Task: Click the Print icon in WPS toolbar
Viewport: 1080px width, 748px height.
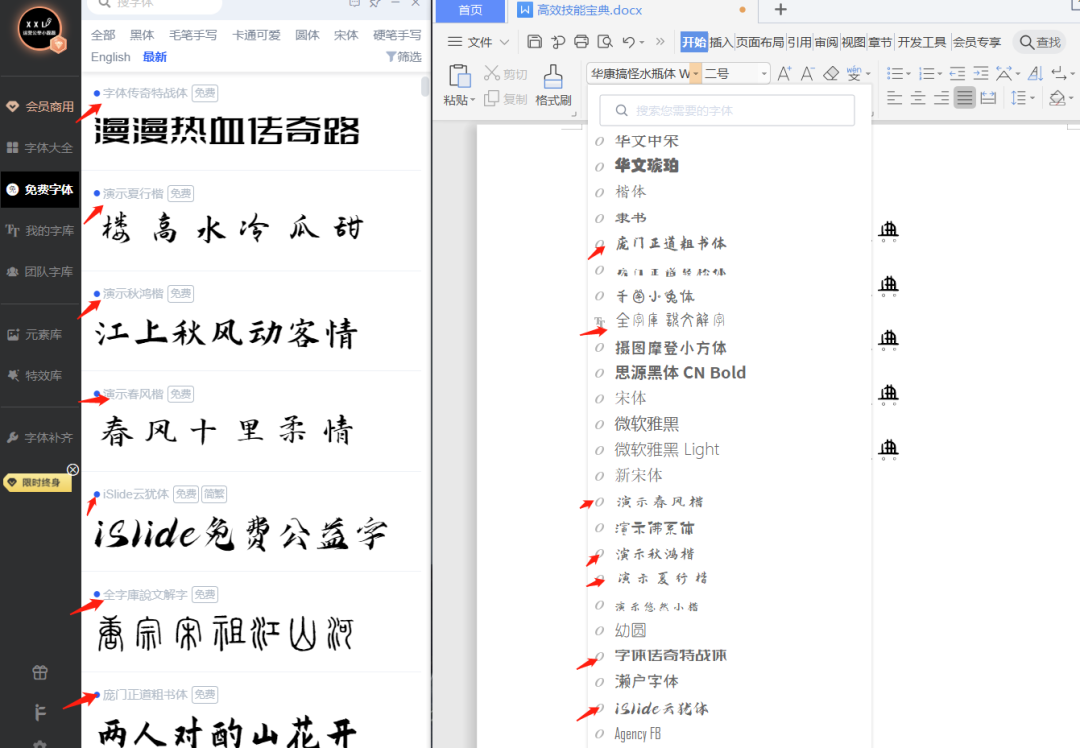Action: coord(581,42)
